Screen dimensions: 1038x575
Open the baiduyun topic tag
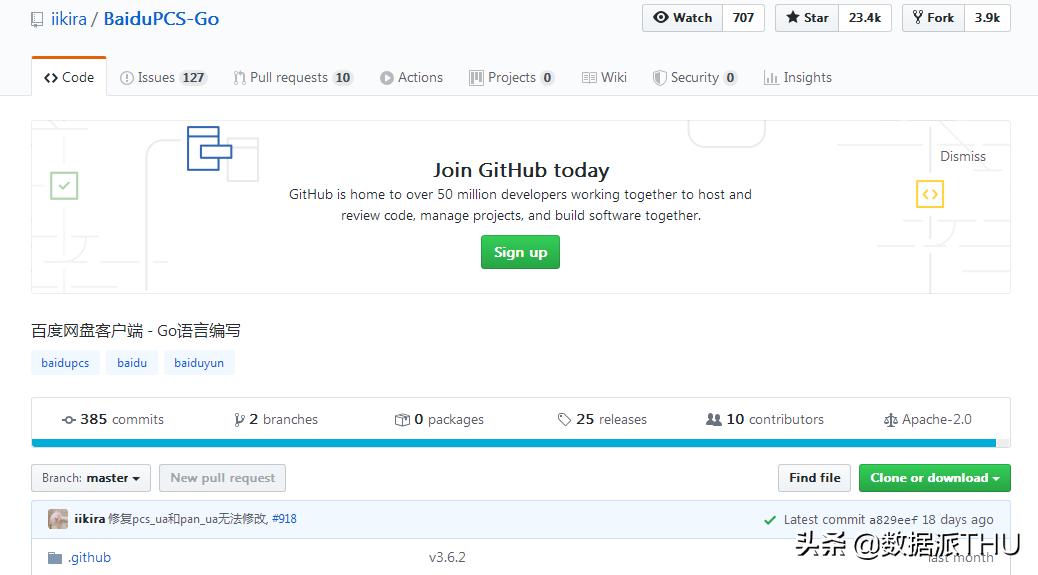(x=199, y=363)
